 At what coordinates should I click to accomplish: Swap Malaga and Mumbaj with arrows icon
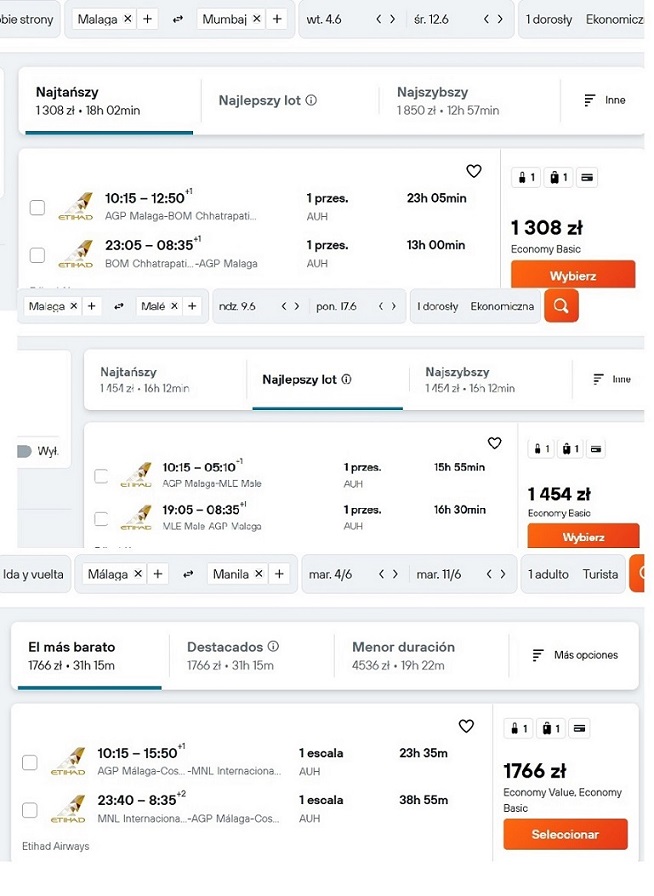178,19
